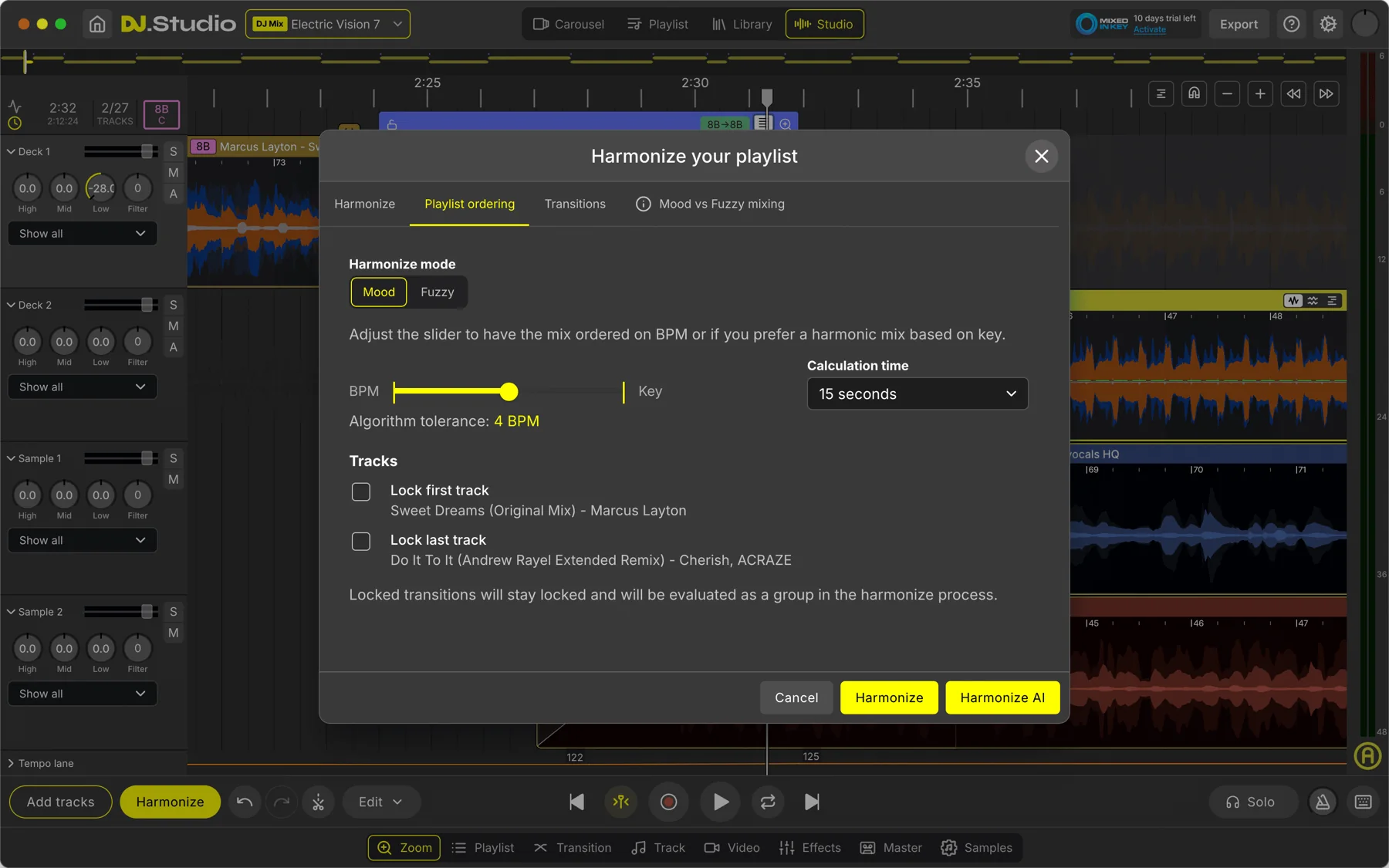The height and width of the screenshot is (868, 1389).
Task: Select the scissors cut tool
Action: pyautogui.click(x=318, y=802)
